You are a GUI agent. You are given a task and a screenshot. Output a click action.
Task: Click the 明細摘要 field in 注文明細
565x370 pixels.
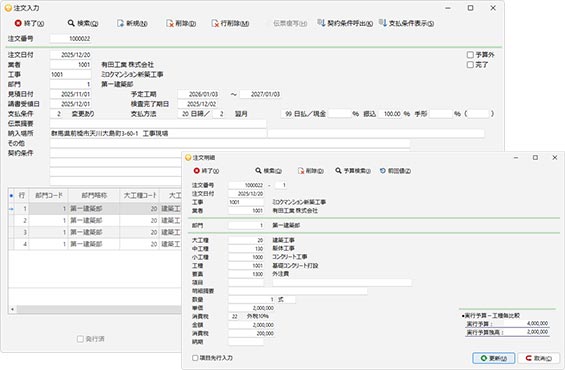tap(298, 291)
